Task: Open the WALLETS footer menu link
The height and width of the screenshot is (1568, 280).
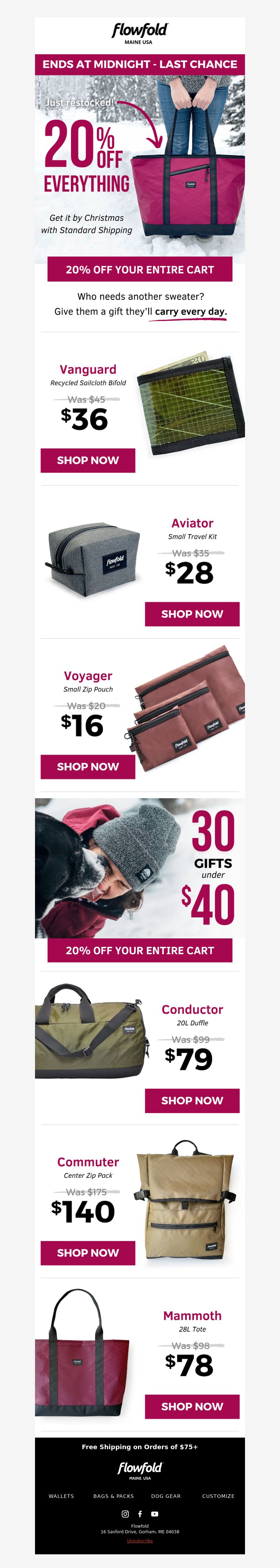Action: (61, 1495)
